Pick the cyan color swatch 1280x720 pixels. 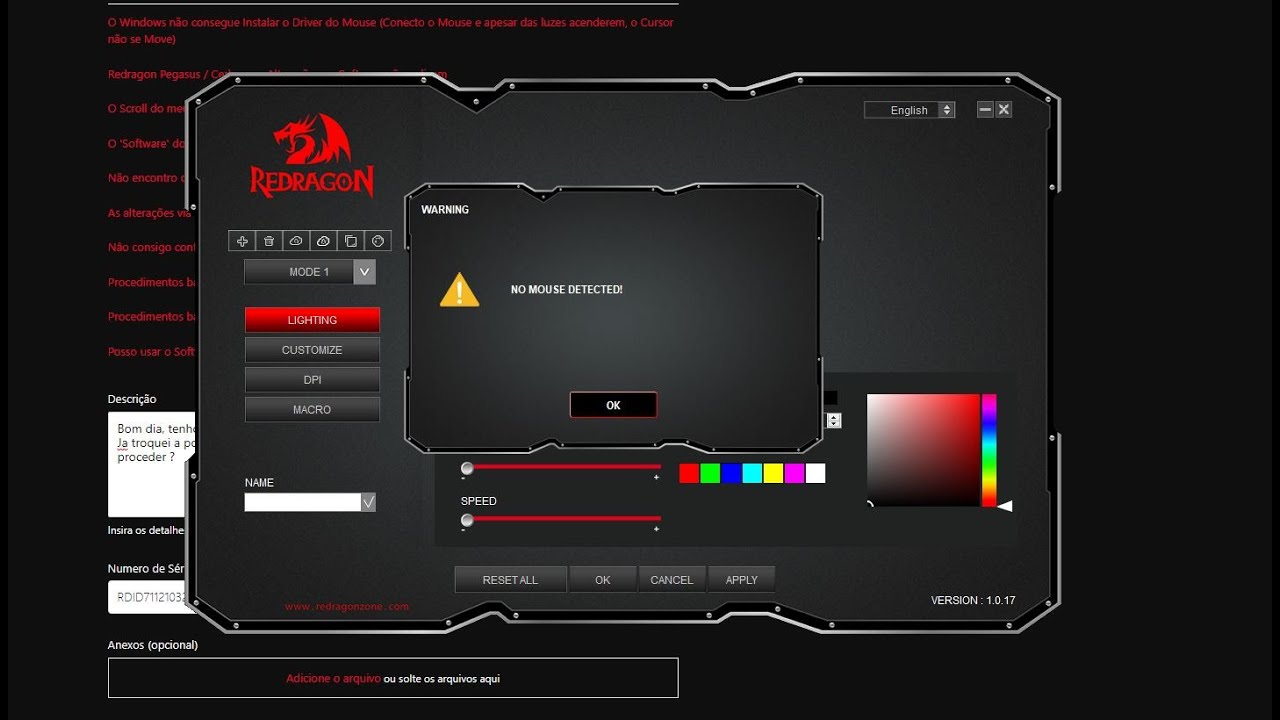pyautogui.click(x=752, y=474)
